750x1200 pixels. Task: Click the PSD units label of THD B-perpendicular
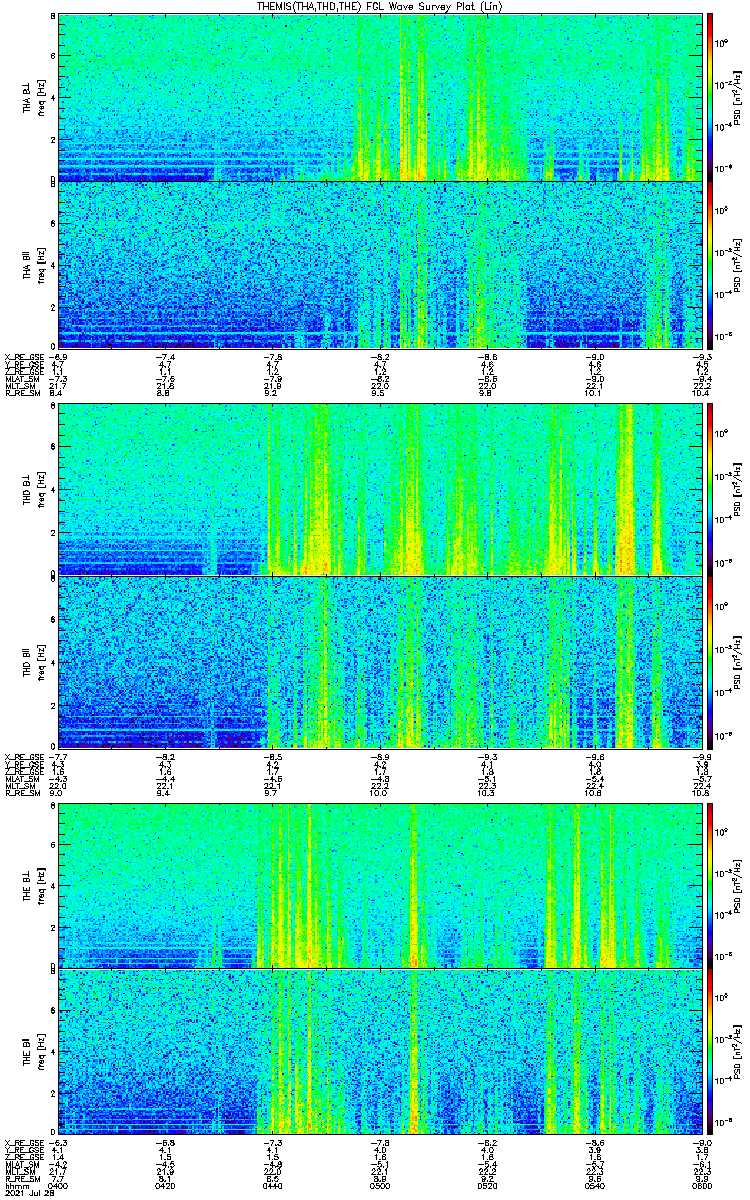[737, 490]
